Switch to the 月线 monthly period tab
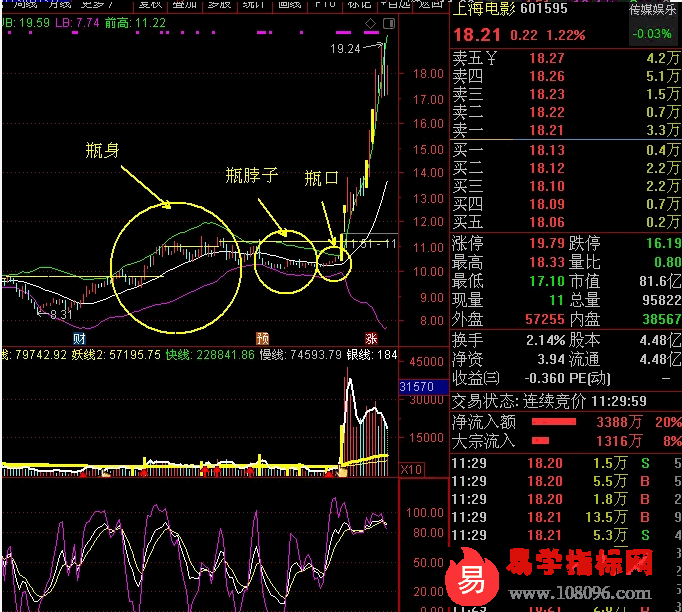Image resolution: width=682 pixels, height=612 pixels. [60, 4]
